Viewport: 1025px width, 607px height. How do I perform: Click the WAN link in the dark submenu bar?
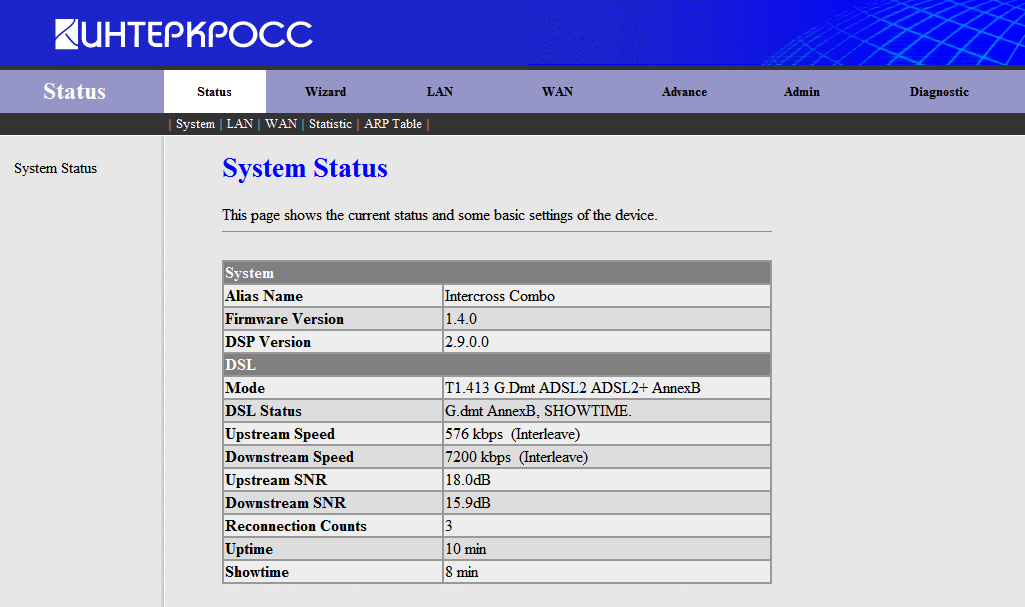point(281,124)
